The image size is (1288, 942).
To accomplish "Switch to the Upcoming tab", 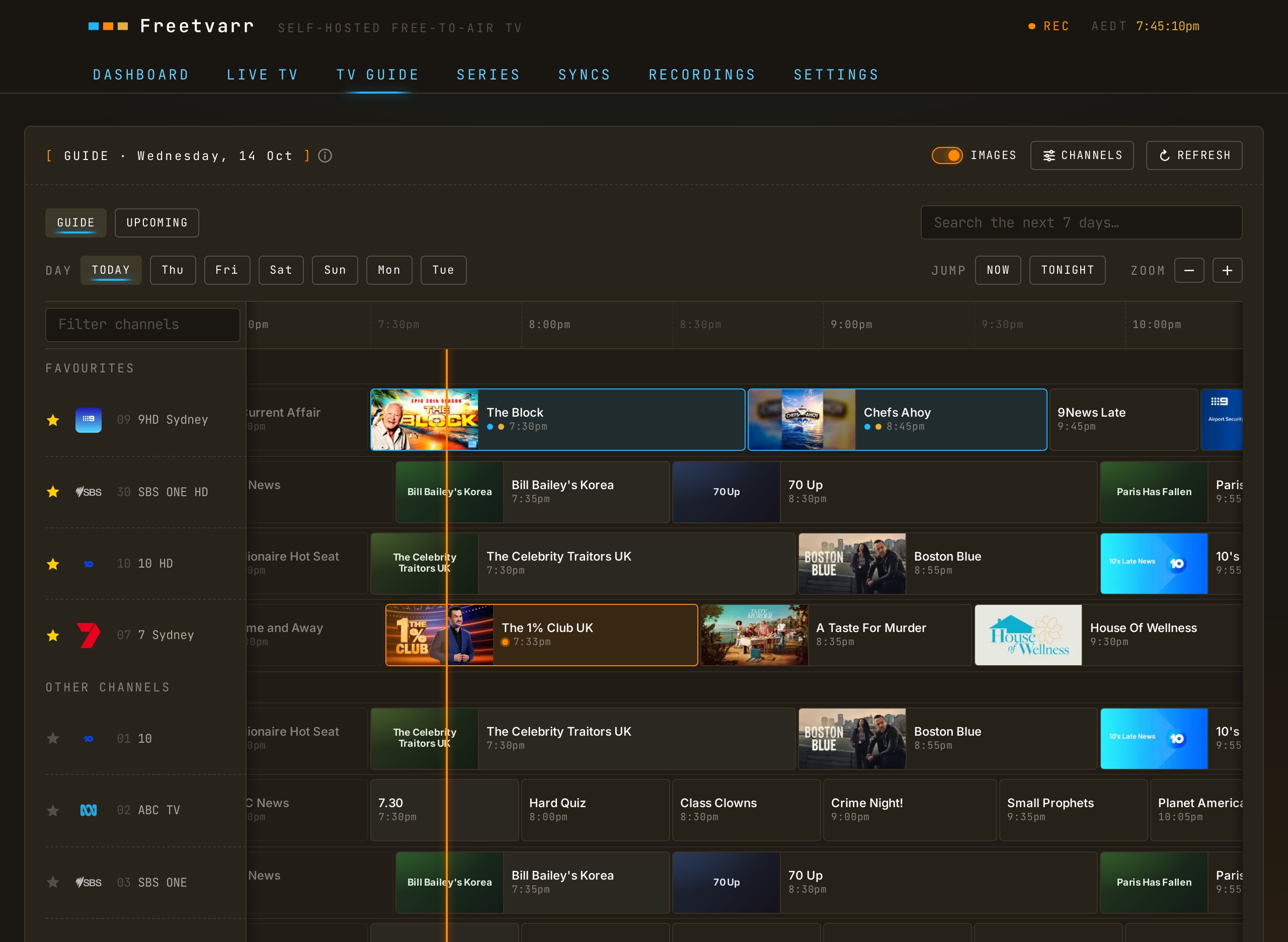I will pos(157,223).
